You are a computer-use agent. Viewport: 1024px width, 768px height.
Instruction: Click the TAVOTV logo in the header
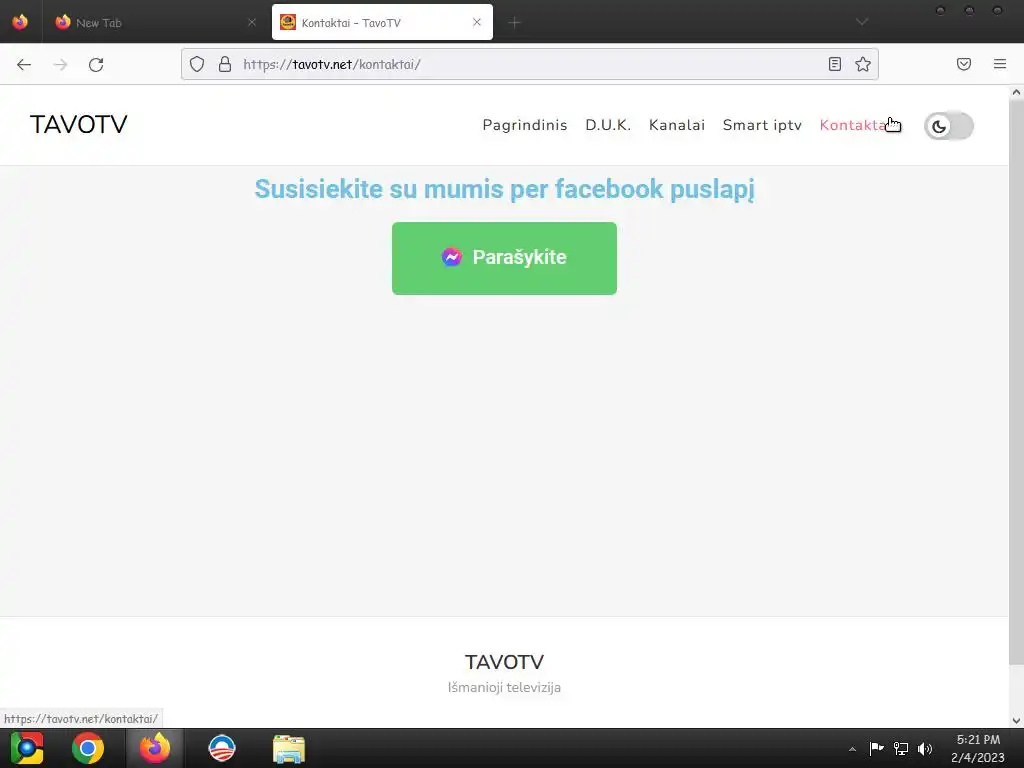78,124
